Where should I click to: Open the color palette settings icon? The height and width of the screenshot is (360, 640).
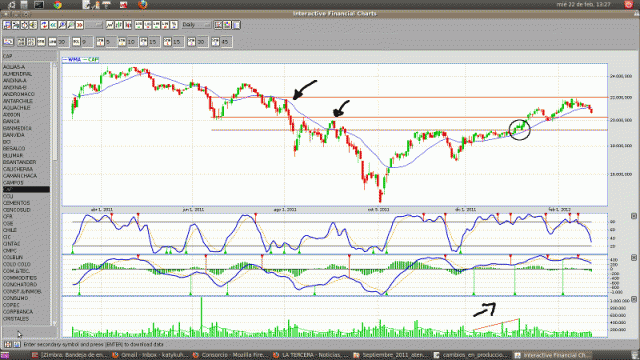(x=227, y=25)
